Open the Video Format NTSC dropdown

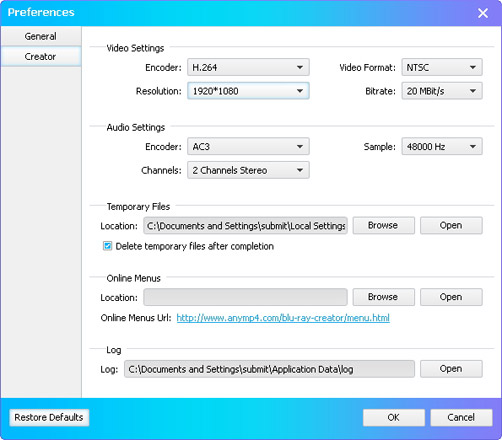click(442, 67)
